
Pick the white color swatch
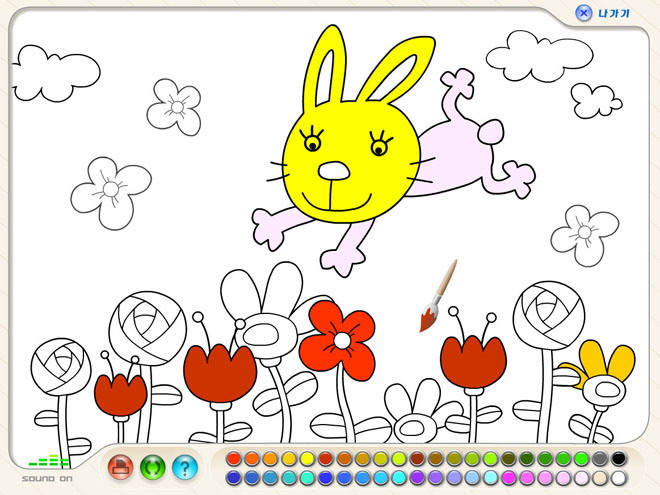tap(619, 477)
